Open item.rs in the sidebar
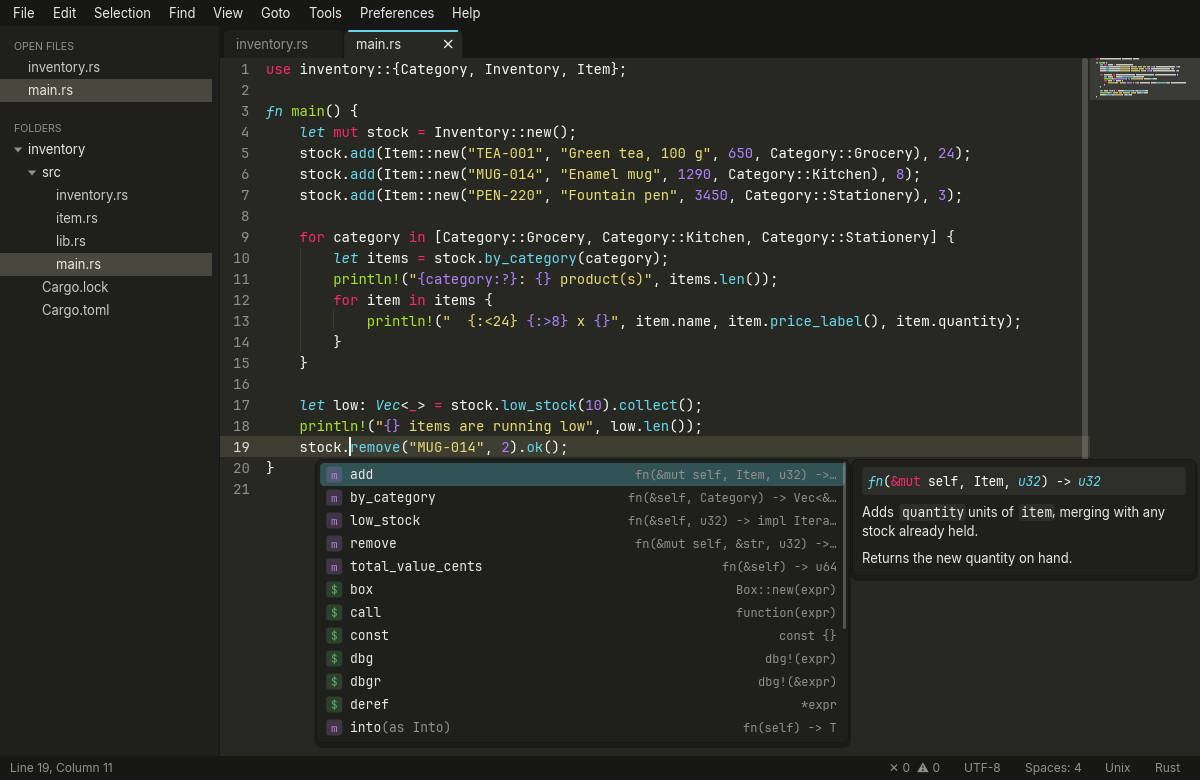This screenshot has height=780, width=1200. point(106,218)
